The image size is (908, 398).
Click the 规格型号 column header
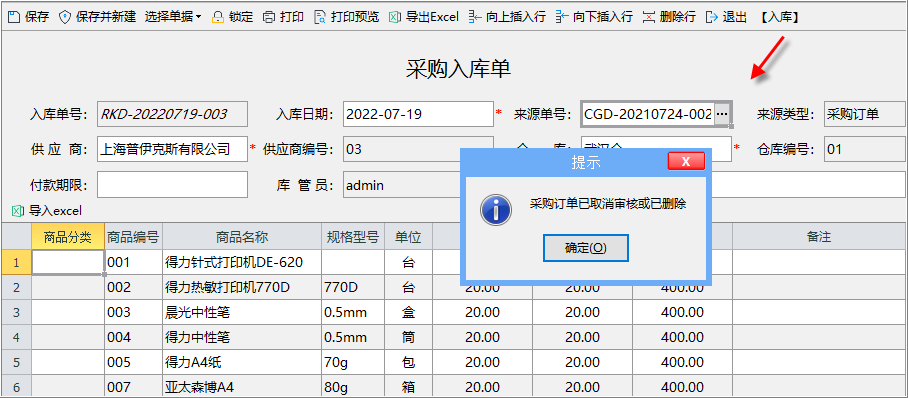[353, 236]
